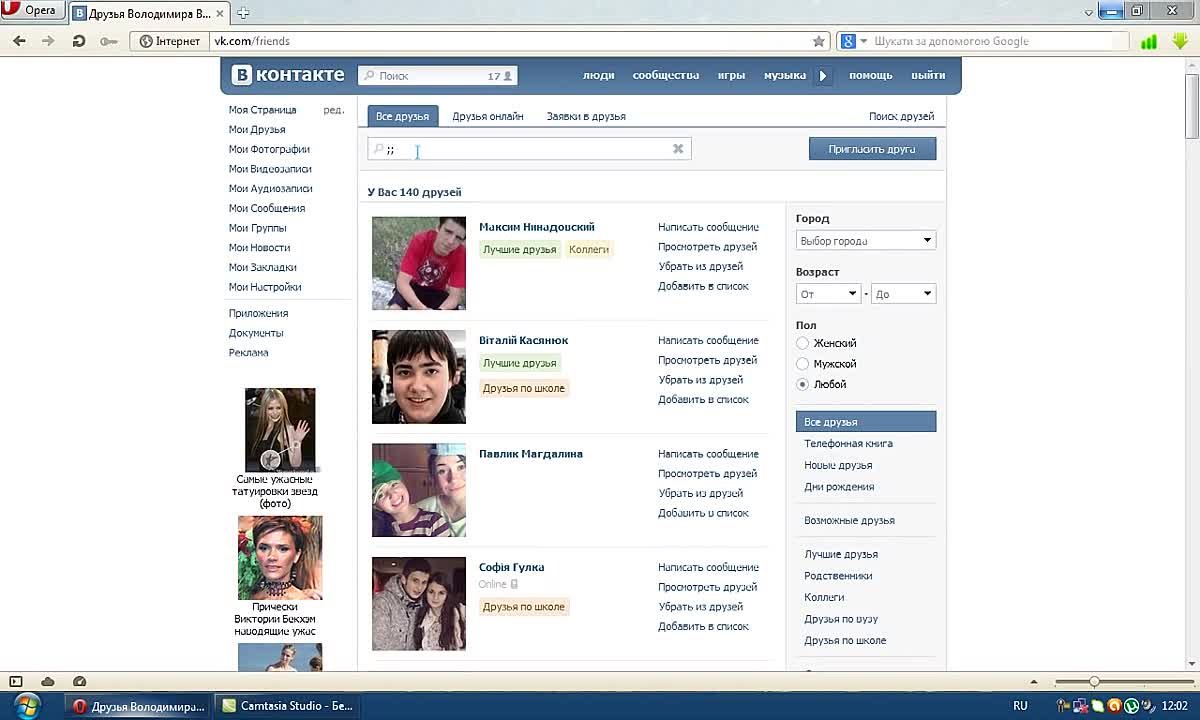Click the Пригласить друга button
This screenshot has height=720, width=1200.
point(872,149)
